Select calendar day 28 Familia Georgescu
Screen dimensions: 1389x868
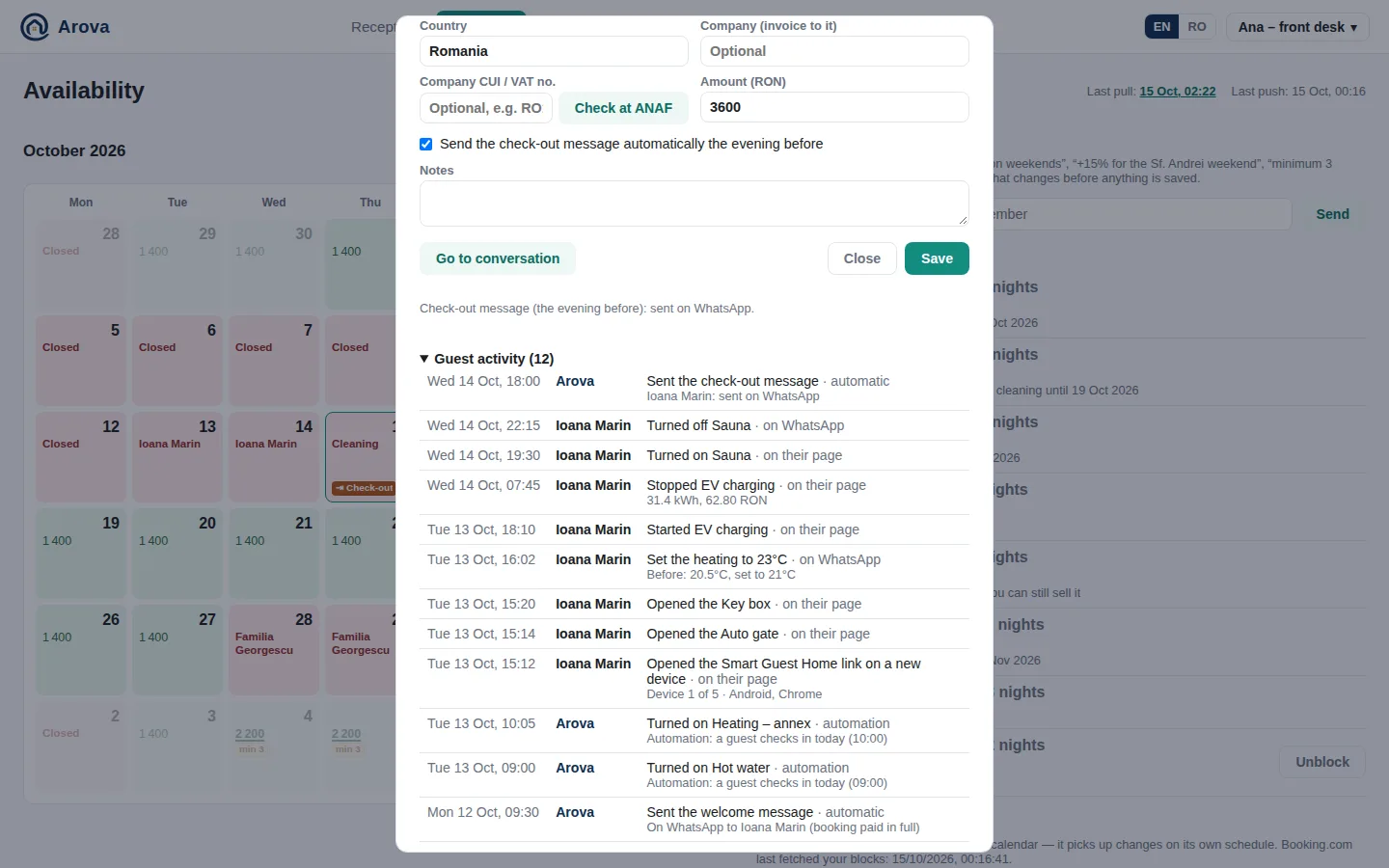274,650
